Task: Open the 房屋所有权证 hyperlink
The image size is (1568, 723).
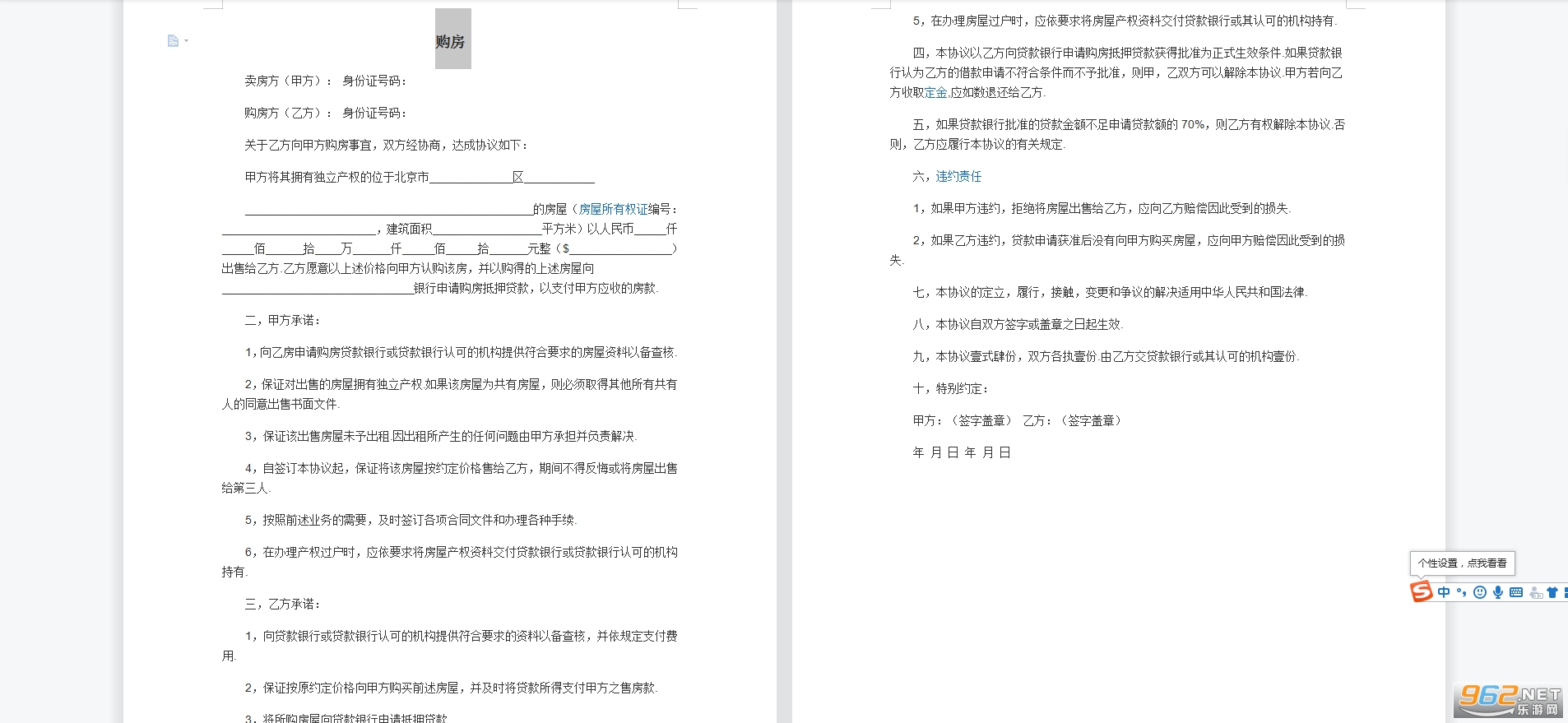Action: tap(613, 209)
